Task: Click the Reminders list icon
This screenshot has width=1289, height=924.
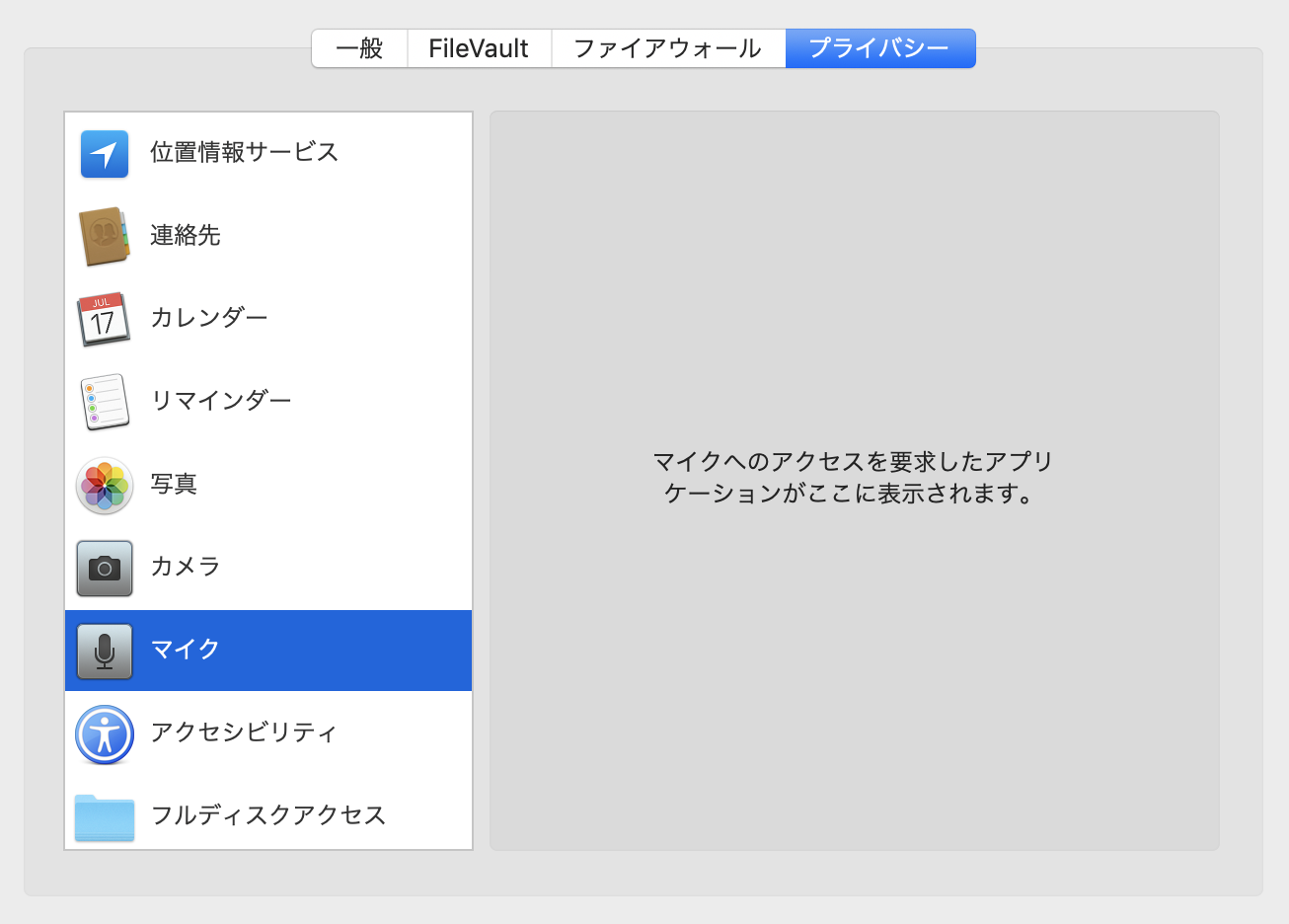Action: (x=105, y=402)
